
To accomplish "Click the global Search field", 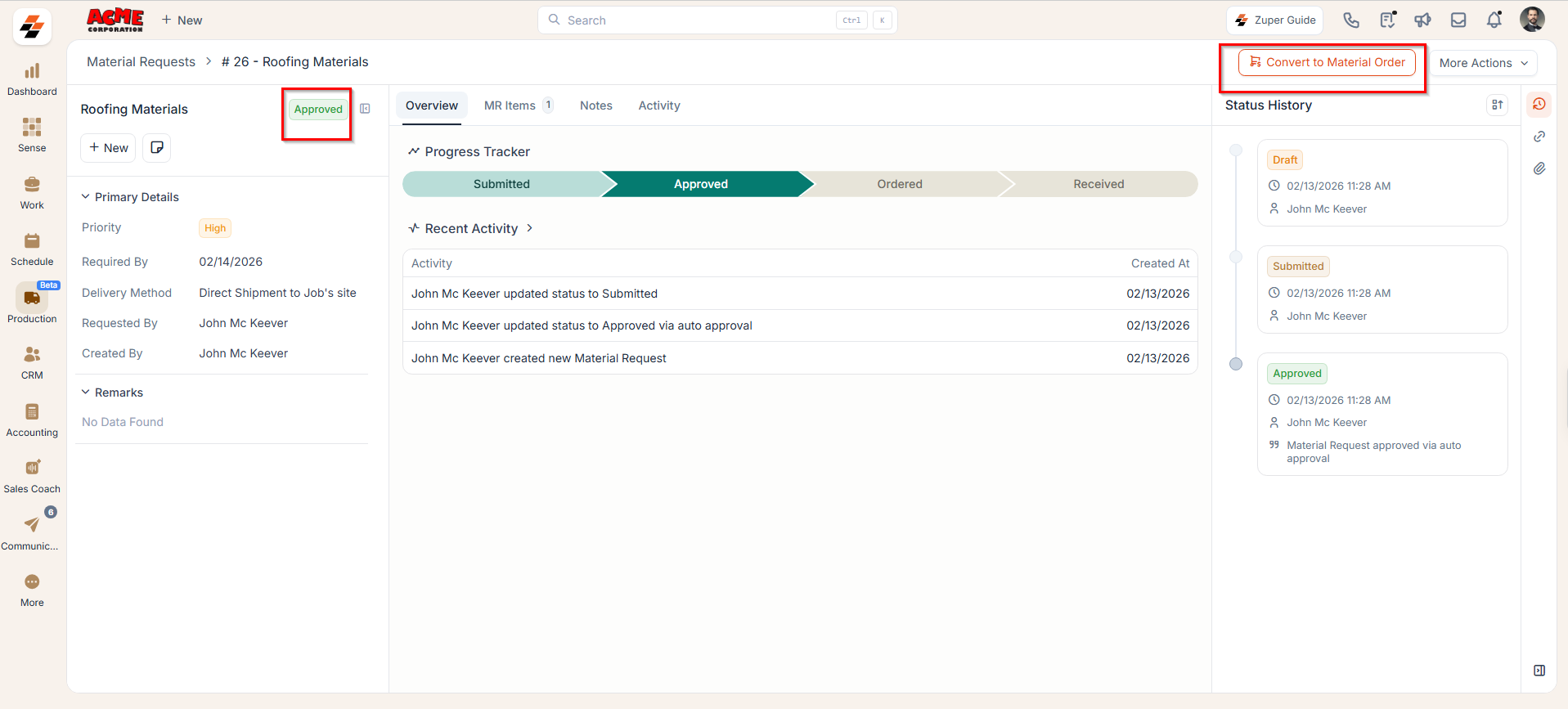I will click(717, 20).
